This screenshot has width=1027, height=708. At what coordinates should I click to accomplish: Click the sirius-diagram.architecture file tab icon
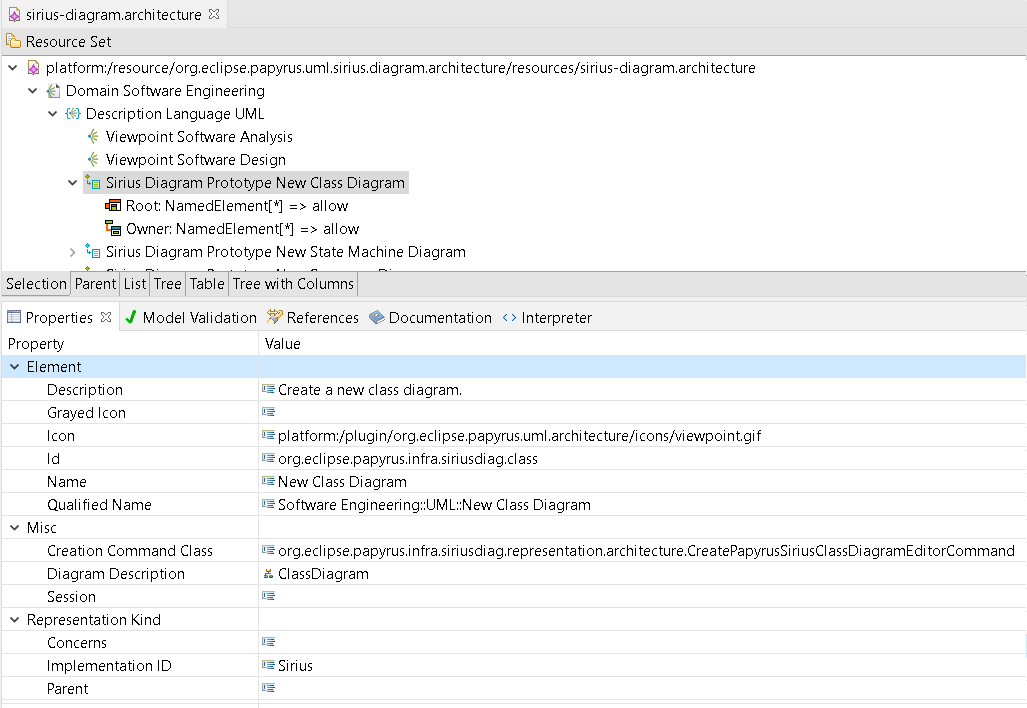pyautogui.click(x=14, y=14)
